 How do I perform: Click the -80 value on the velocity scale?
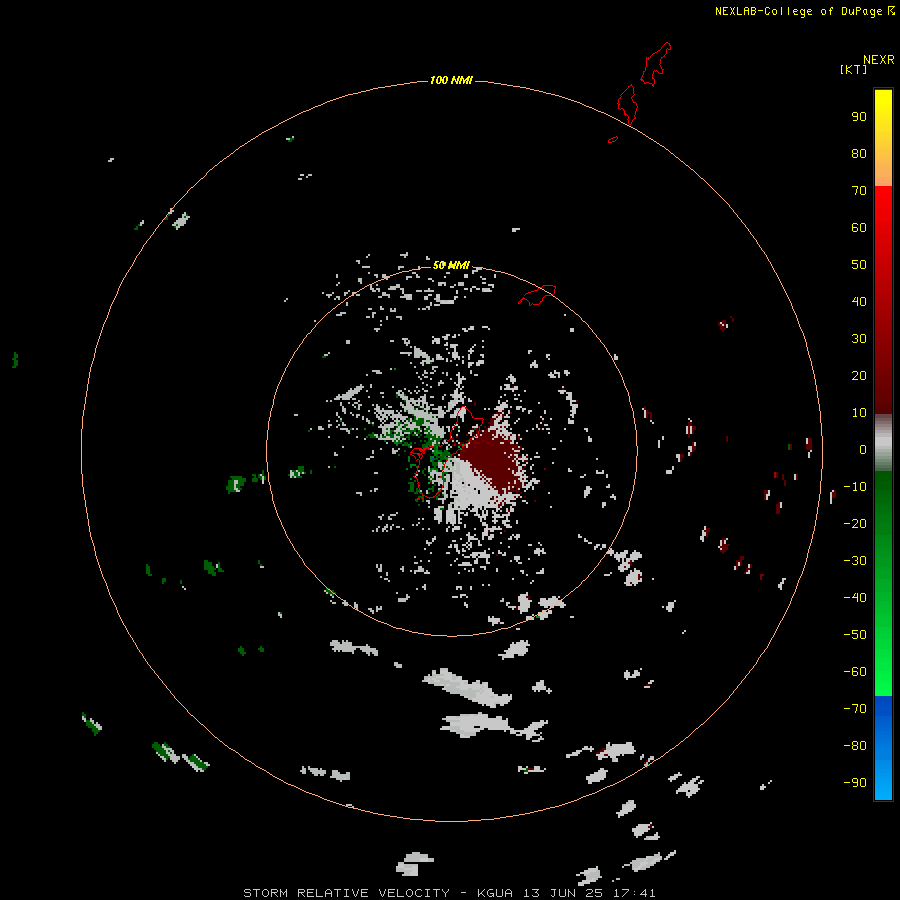click(855, 746)
